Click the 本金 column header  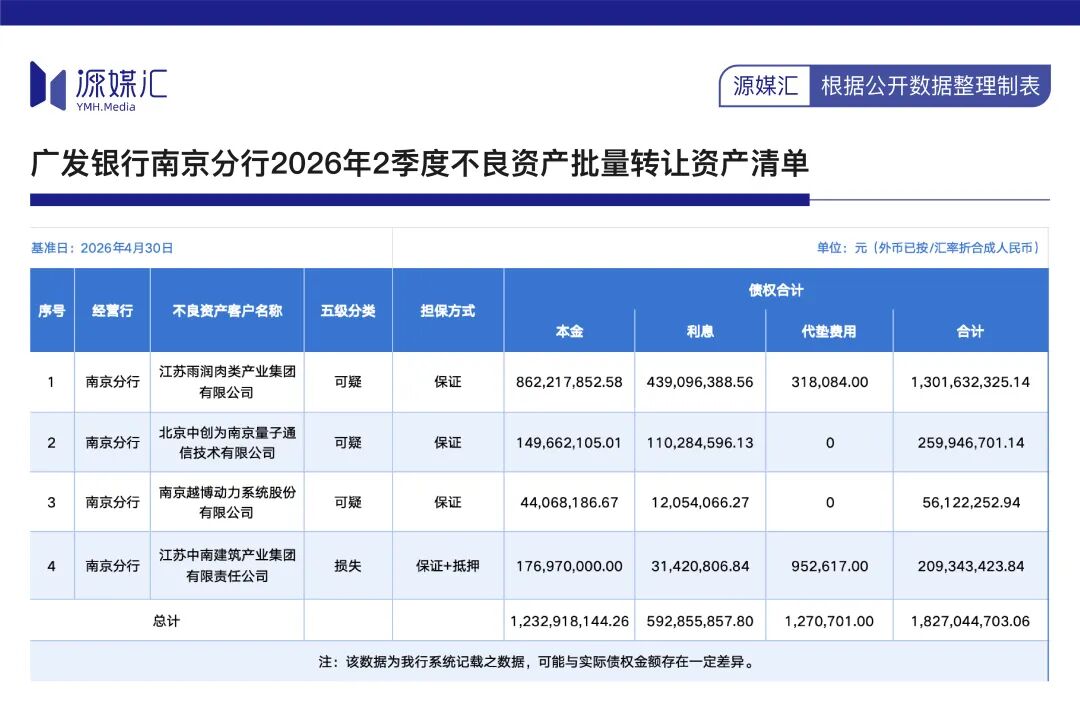pos(569,331)
